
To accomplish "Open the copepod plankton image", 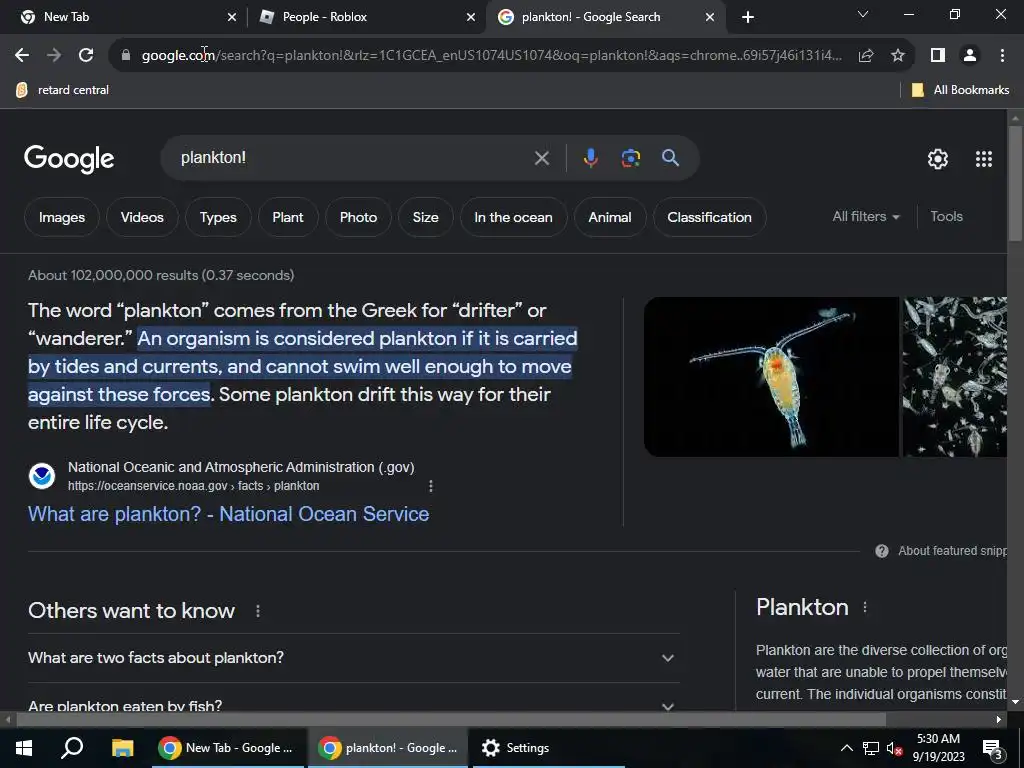I will tap(771, 377).
